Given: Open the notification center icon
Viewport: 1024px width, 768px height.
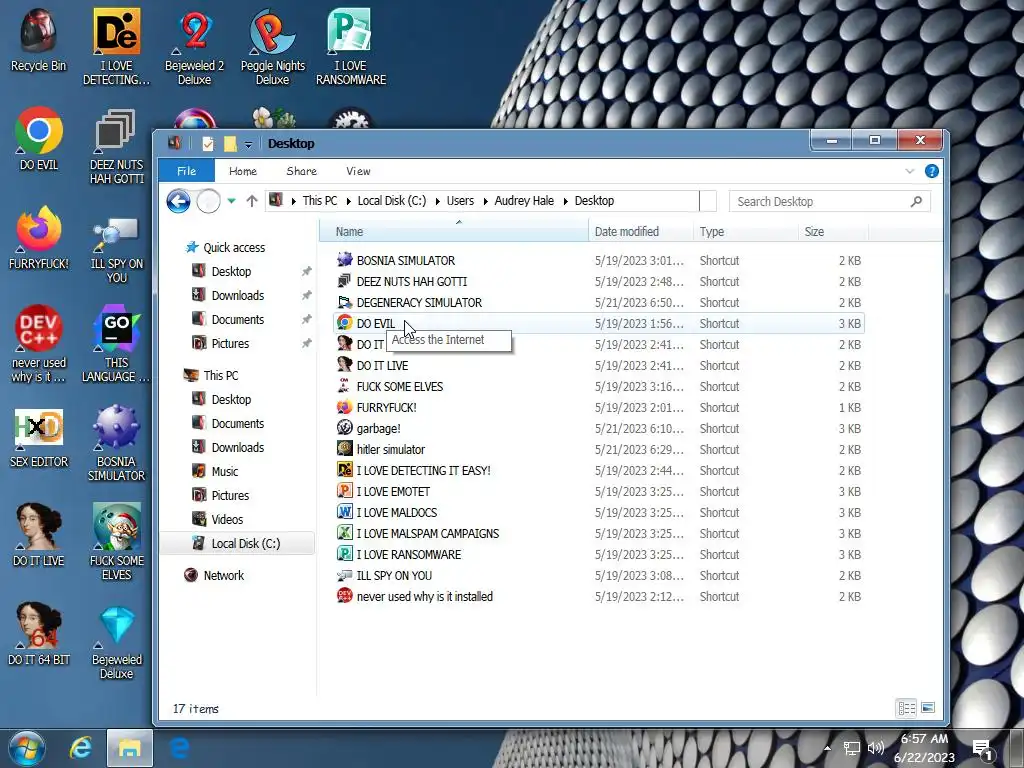Looking at the screenshot, I should [x=983, y=749].
